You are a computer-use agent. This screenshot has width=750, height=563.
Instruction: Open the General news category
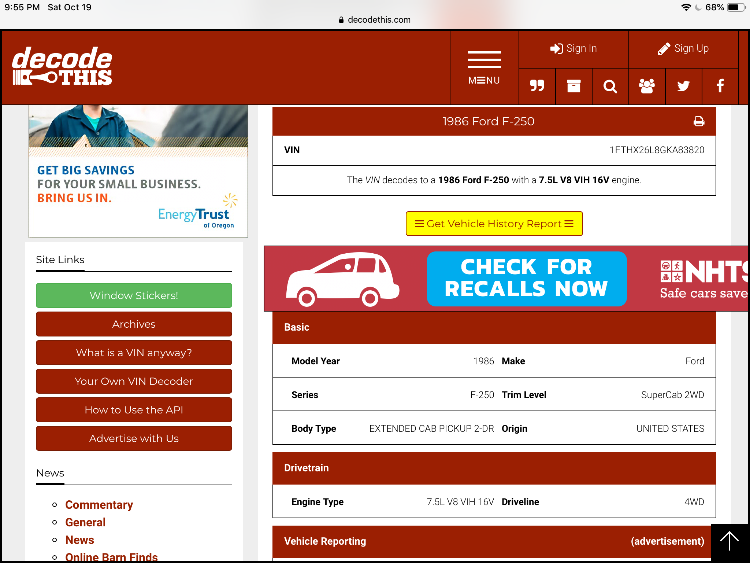click(85, 522)
